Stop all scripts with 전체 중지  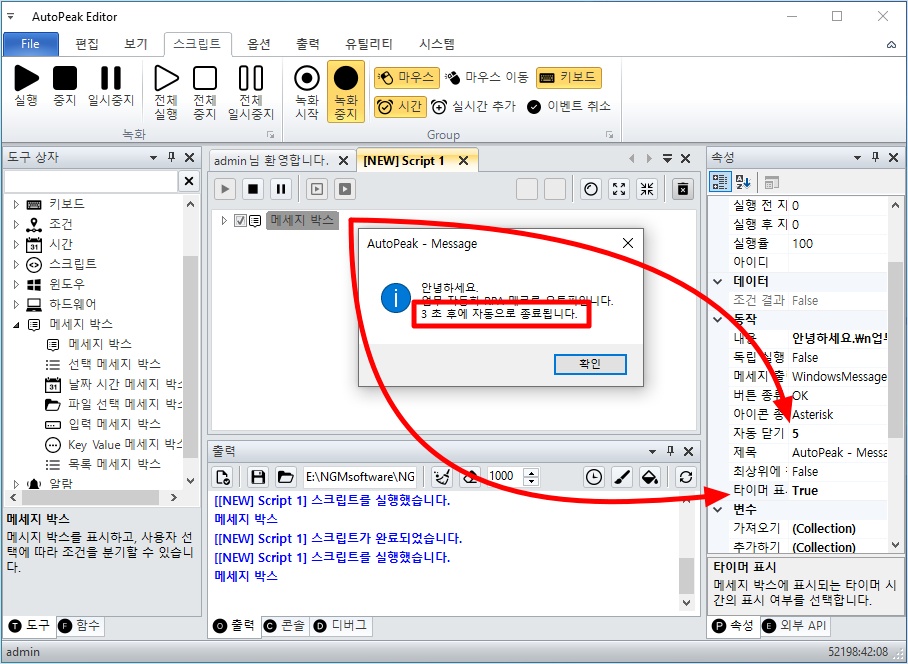(x=205, y=92)
